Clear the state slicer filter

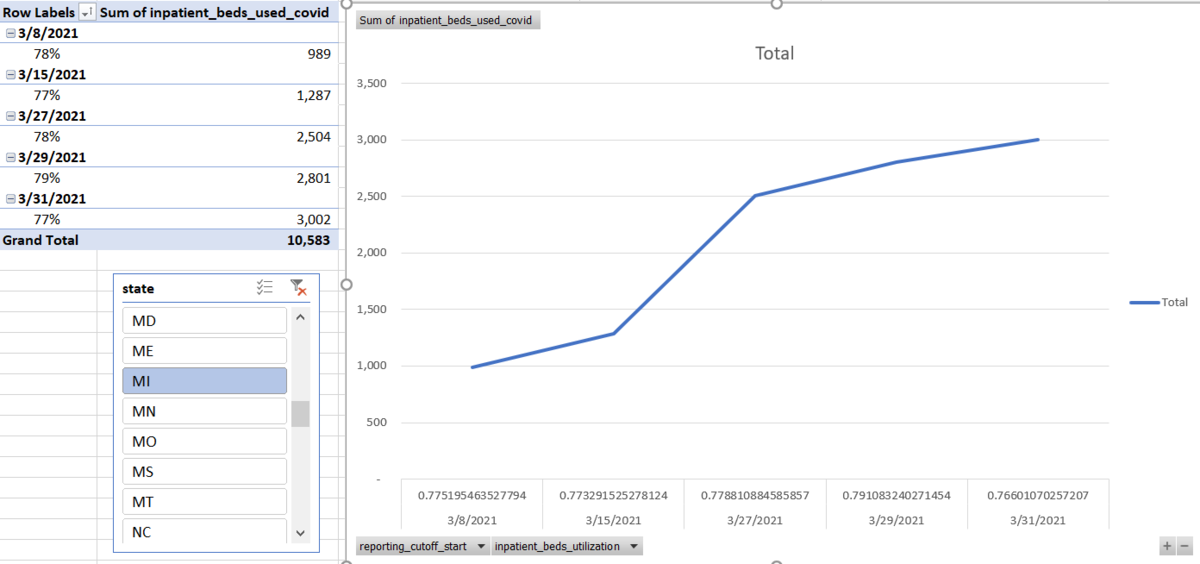click(297, 288)
